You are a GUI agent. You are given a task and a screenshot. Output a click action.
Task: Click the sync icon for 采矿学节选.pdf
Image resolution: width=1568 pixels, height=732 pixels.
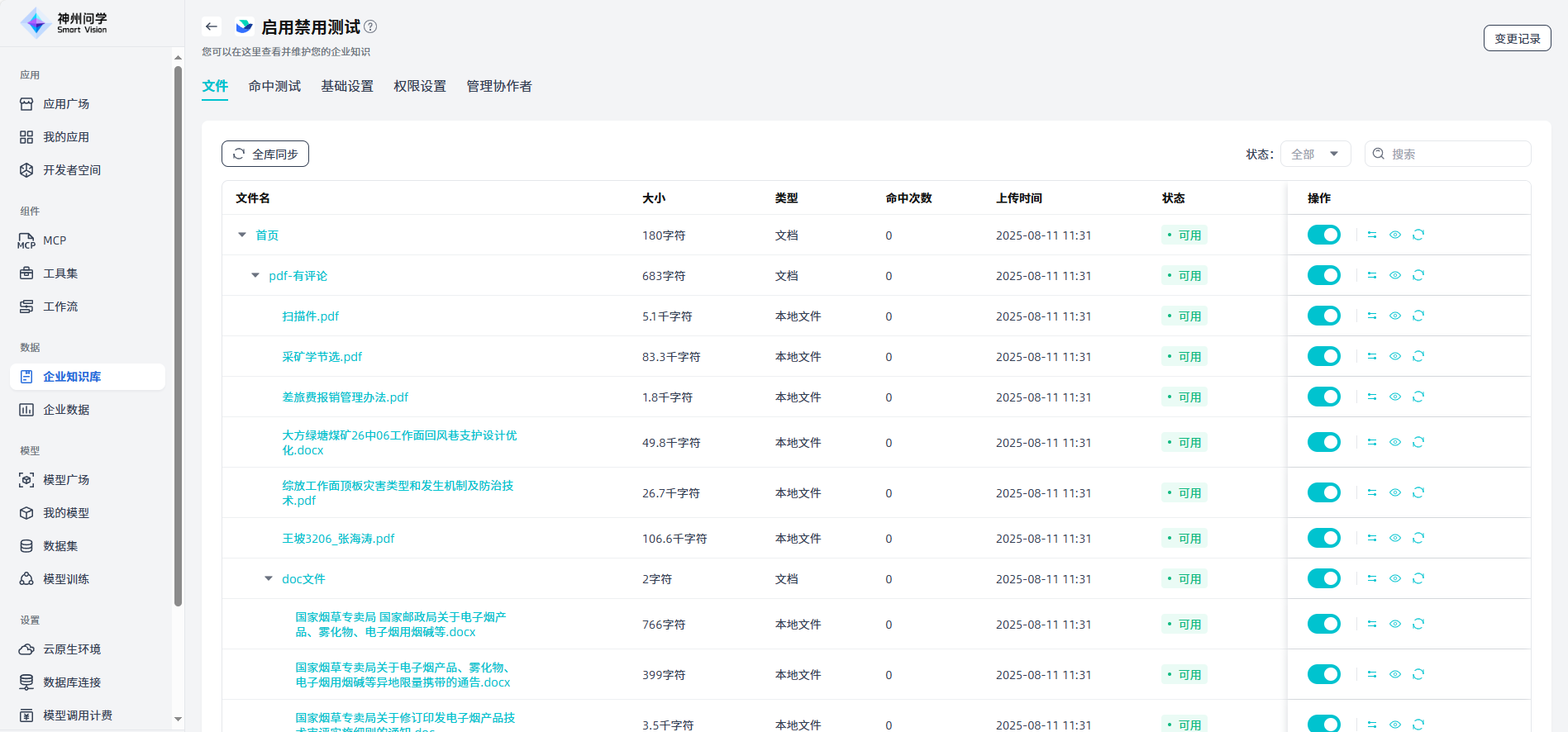click(1418, 356)
